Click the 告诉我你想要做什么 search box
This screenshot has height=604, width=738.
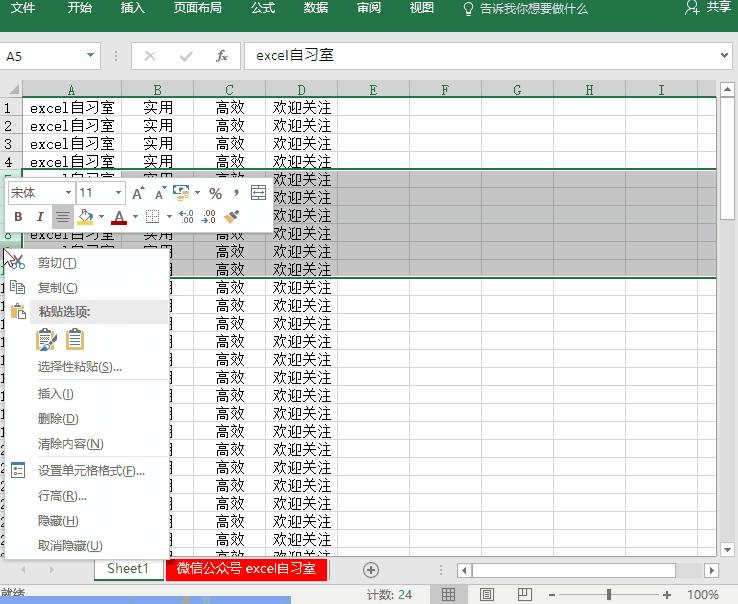[525, 8]
